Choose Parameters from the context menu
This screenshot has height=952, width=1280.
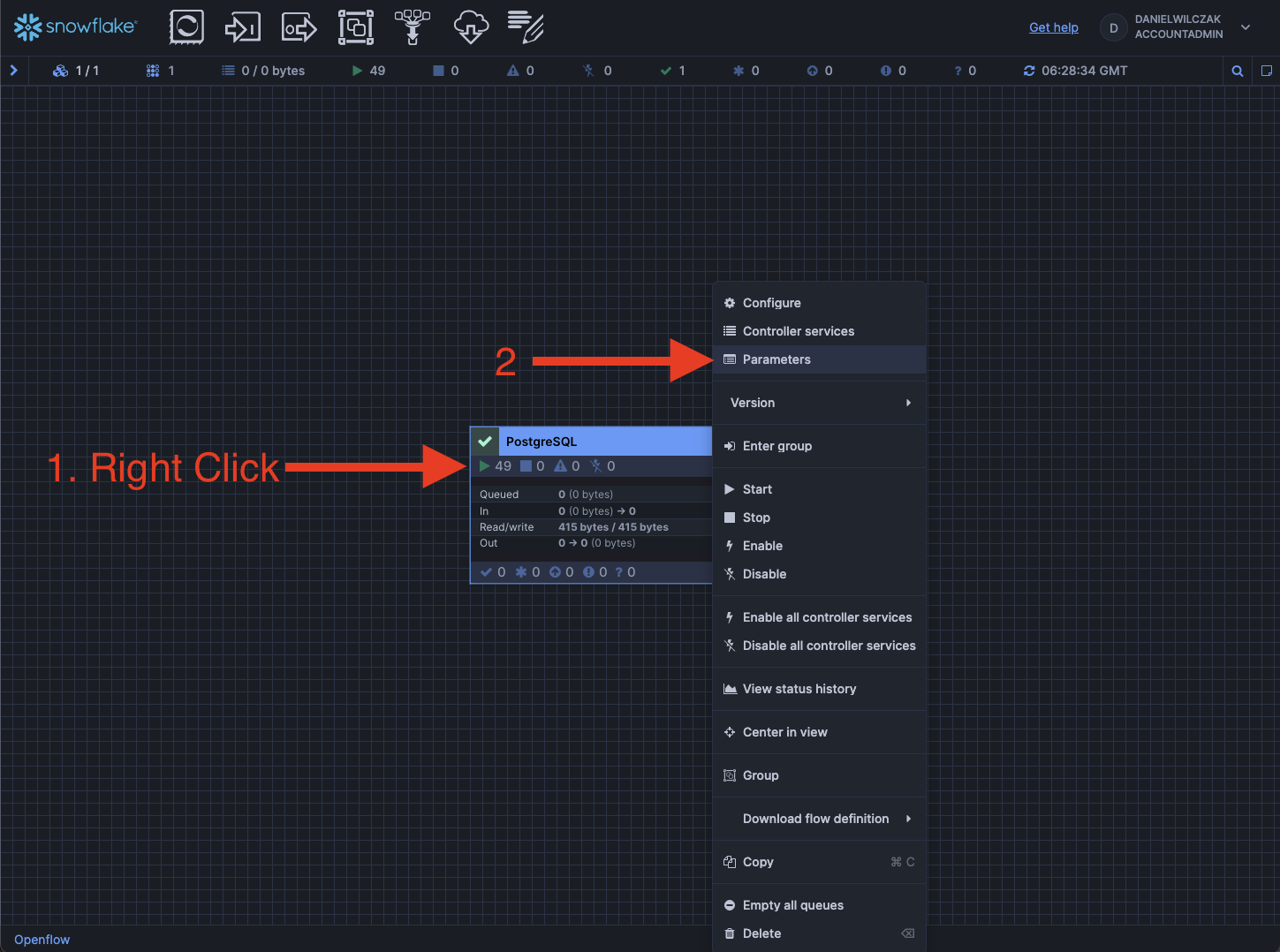click(776, 359)
